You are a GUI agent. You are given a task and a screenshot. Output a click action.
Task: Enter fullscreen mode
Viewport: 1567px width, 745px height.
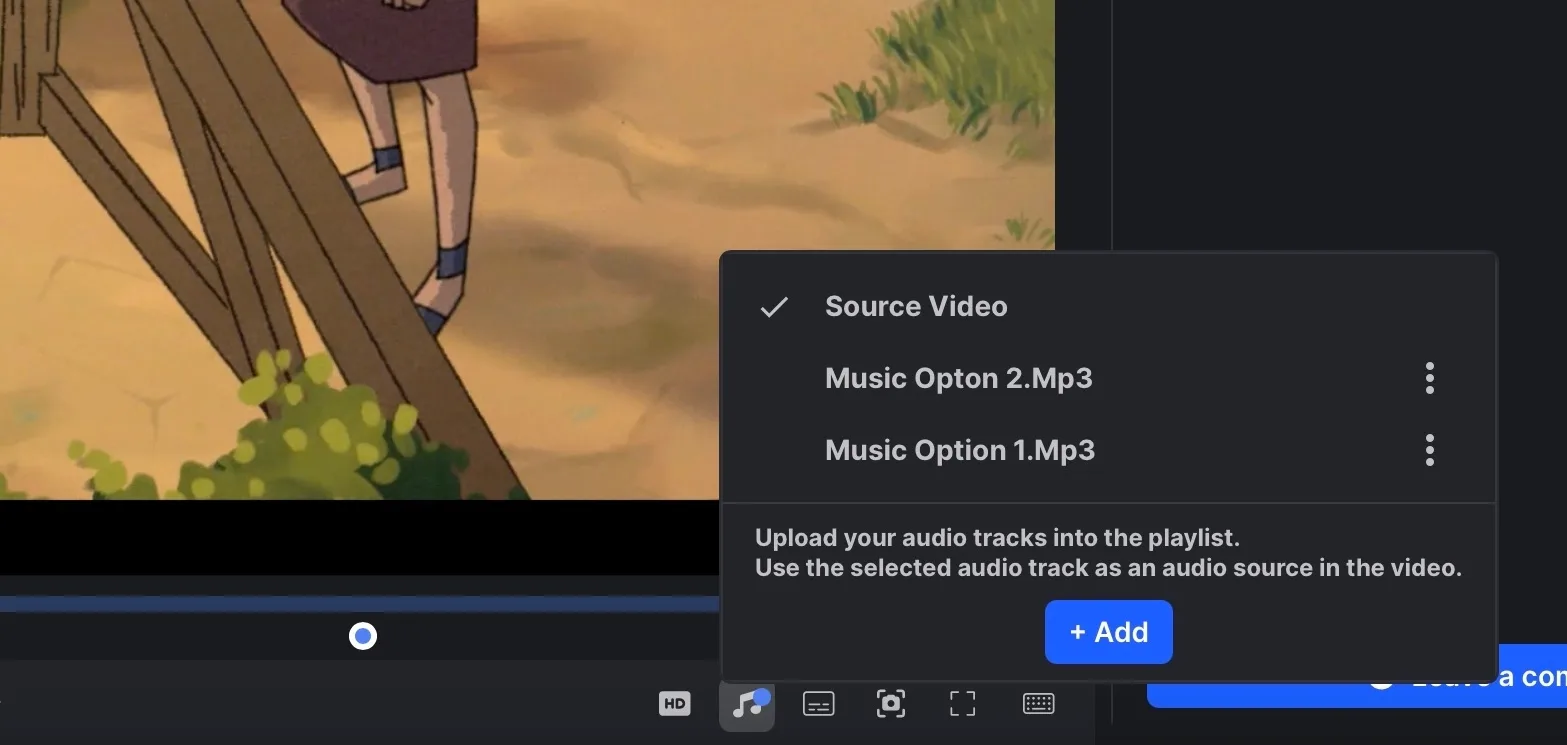tap(962, 703)
